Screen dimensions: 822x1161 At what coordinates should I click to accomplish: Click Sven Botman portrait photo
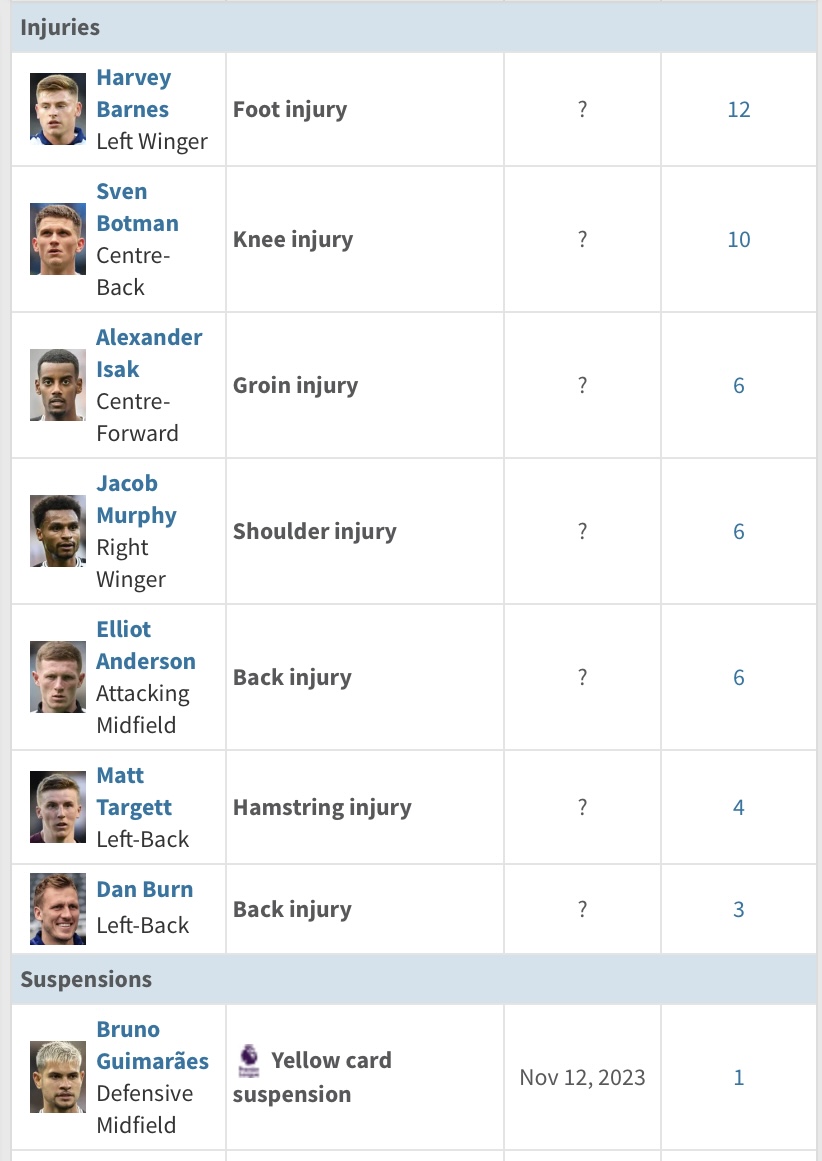[58, 239]
